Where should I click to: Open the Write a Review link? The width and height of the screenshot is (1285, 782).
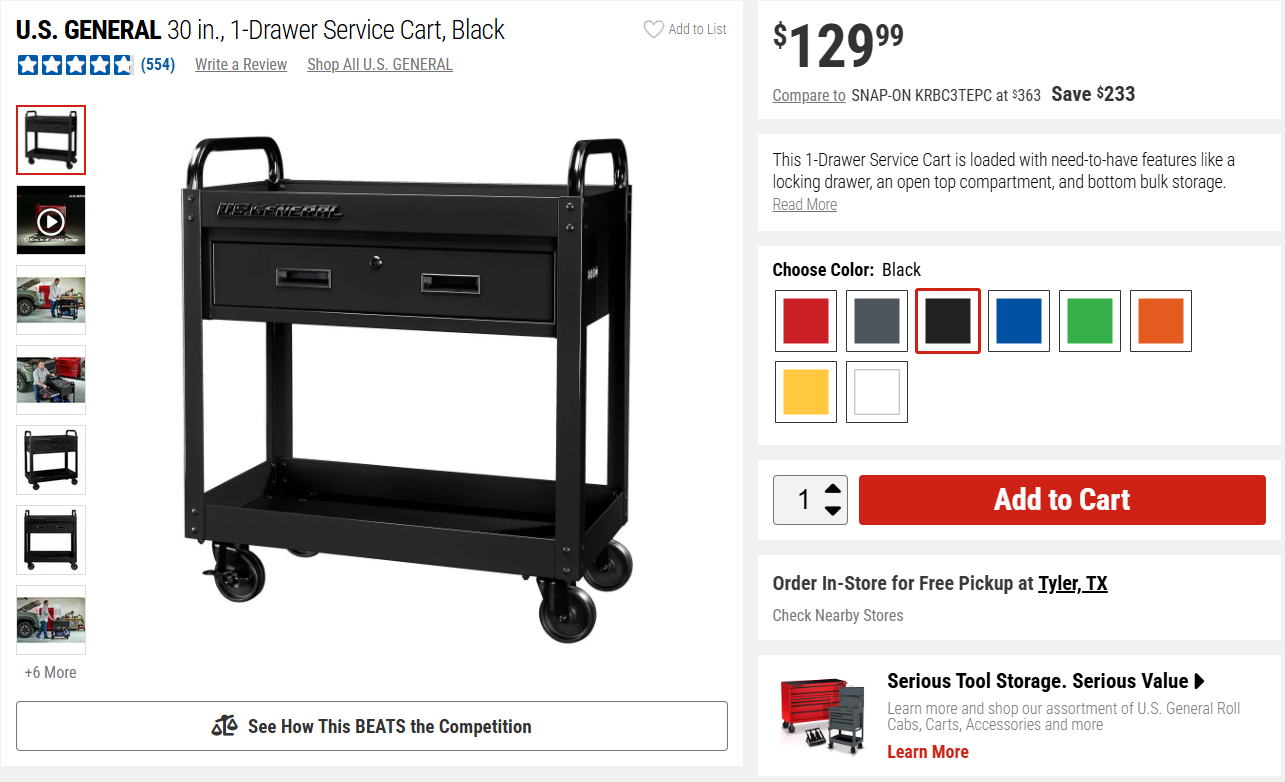tap(241, 65)
